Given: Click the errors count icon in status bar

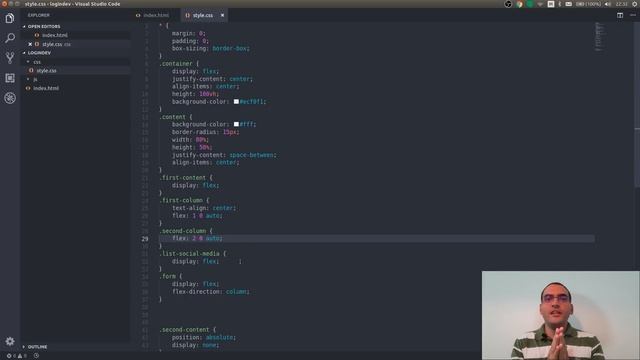Looking at the screenshot, I should coord(9,356).
